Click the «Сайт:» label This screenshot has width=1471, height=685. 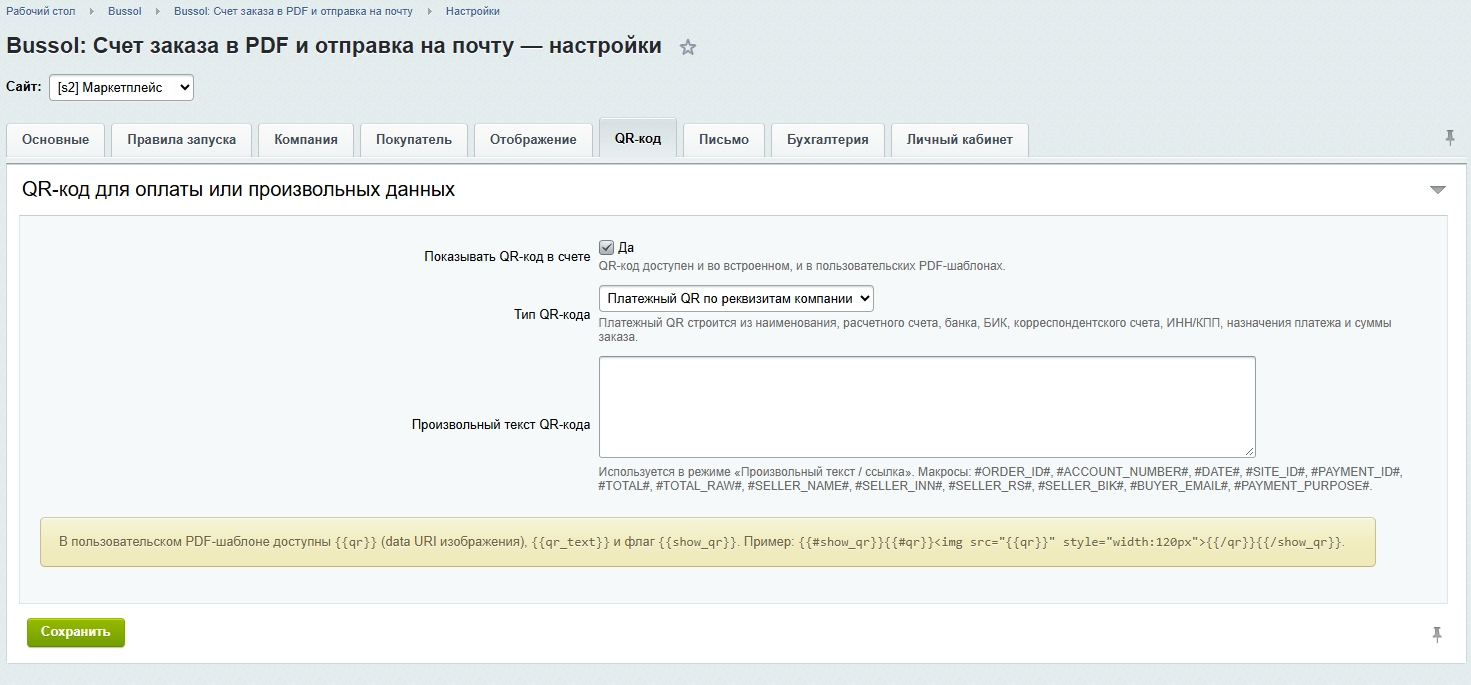24,87
